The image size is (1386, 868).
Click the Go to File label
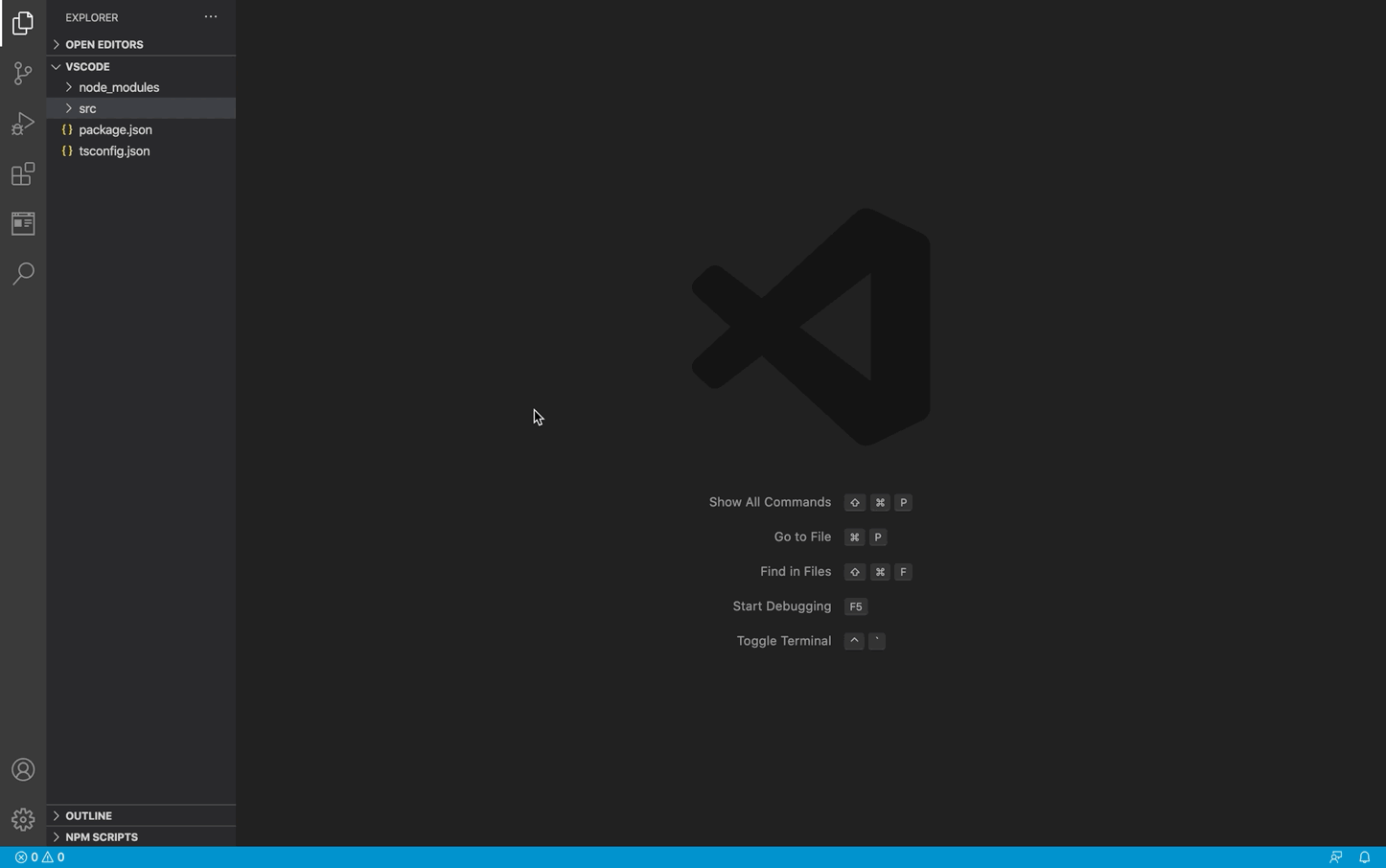click(802, 537)
